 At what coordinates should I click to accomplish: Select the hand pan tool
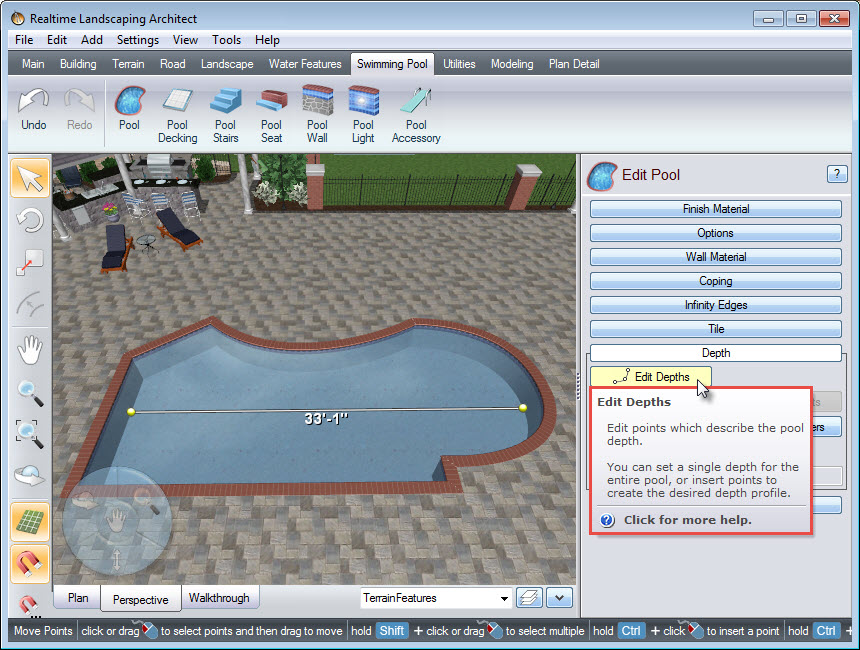[x=29, y=349]
